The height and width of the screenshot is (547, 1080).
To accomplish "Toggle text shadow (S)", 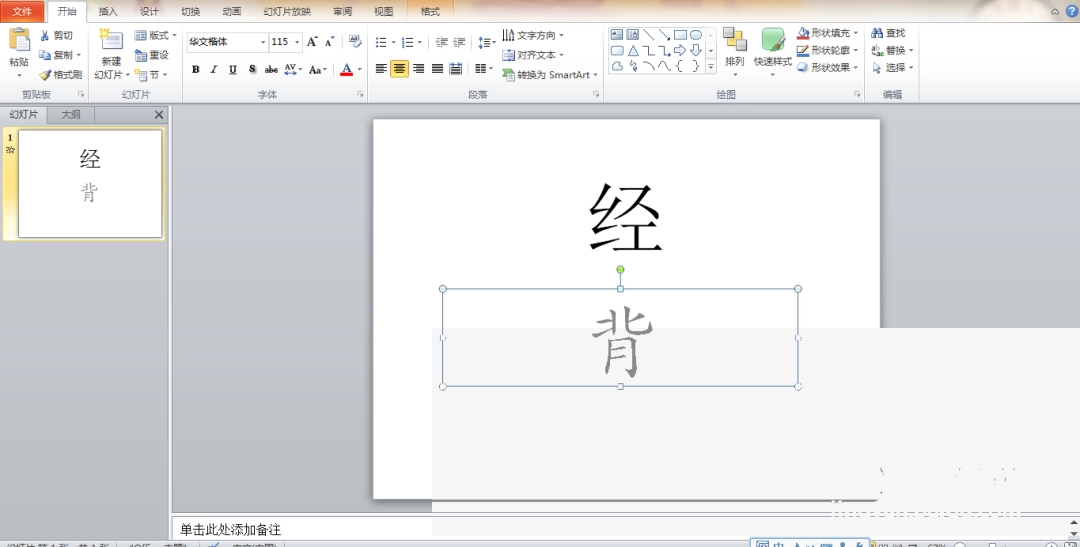I will point(252,69).
